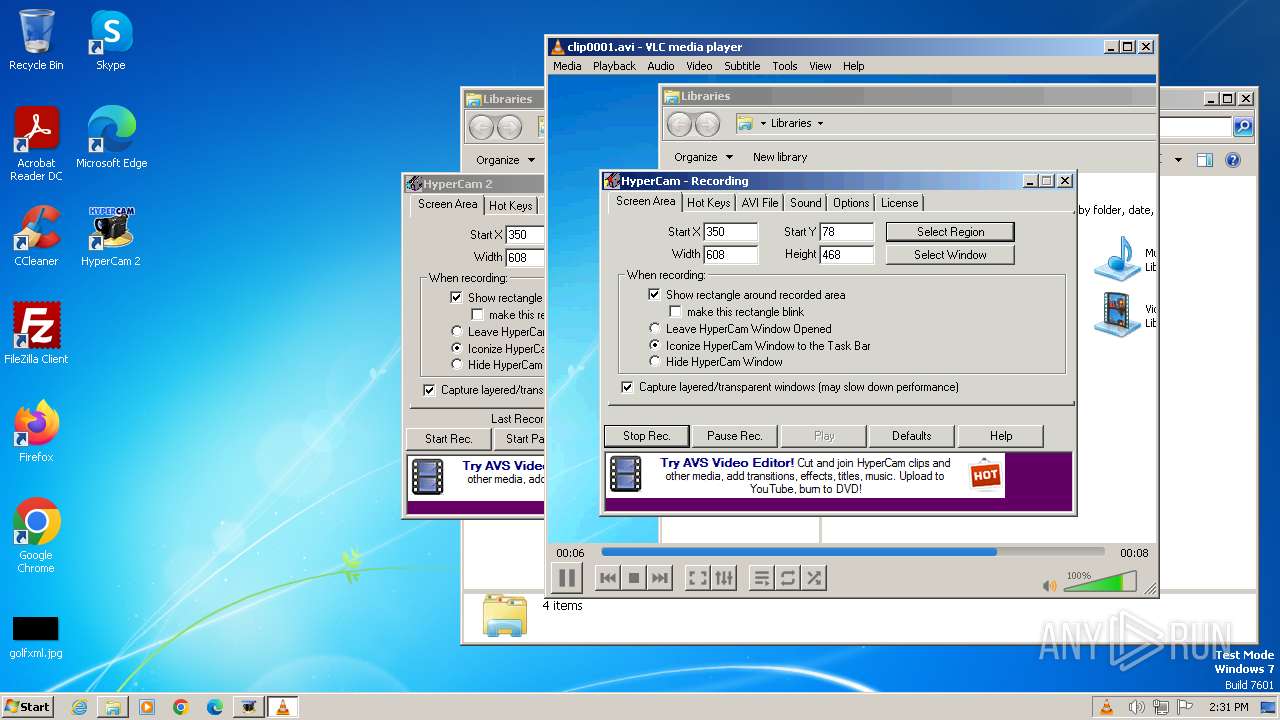Open the VLC Audio menu
1280x720 pixels.
tap(661, 66)
